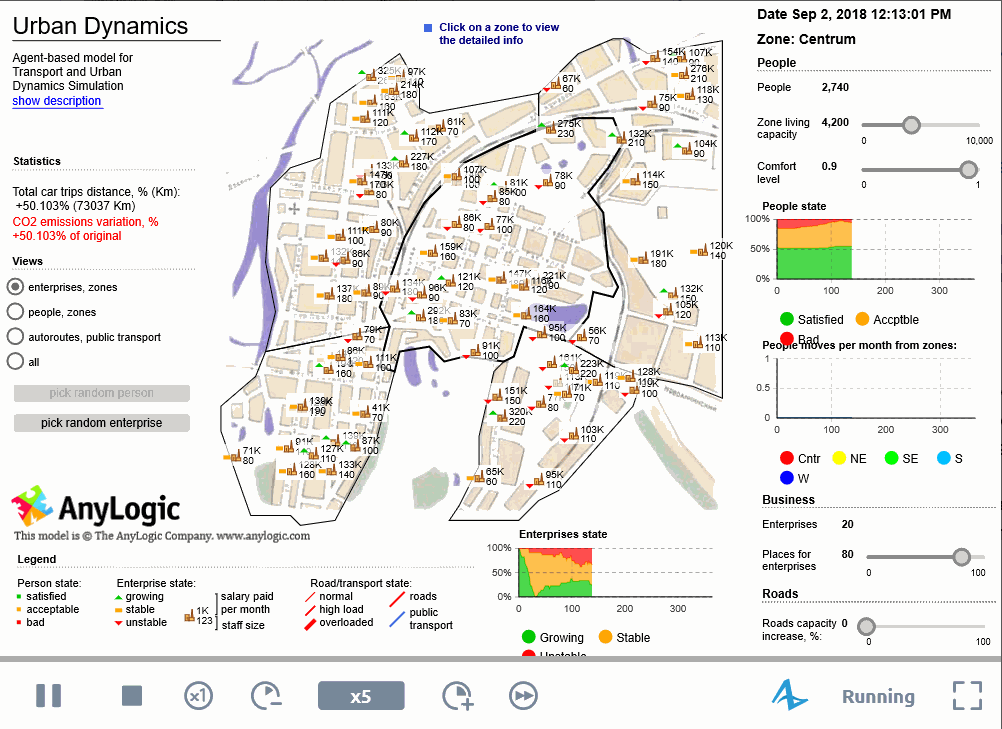This screenshot has width=1002, height=729.
Task: Click the Zone: Centrum heading
Action: 806,39
